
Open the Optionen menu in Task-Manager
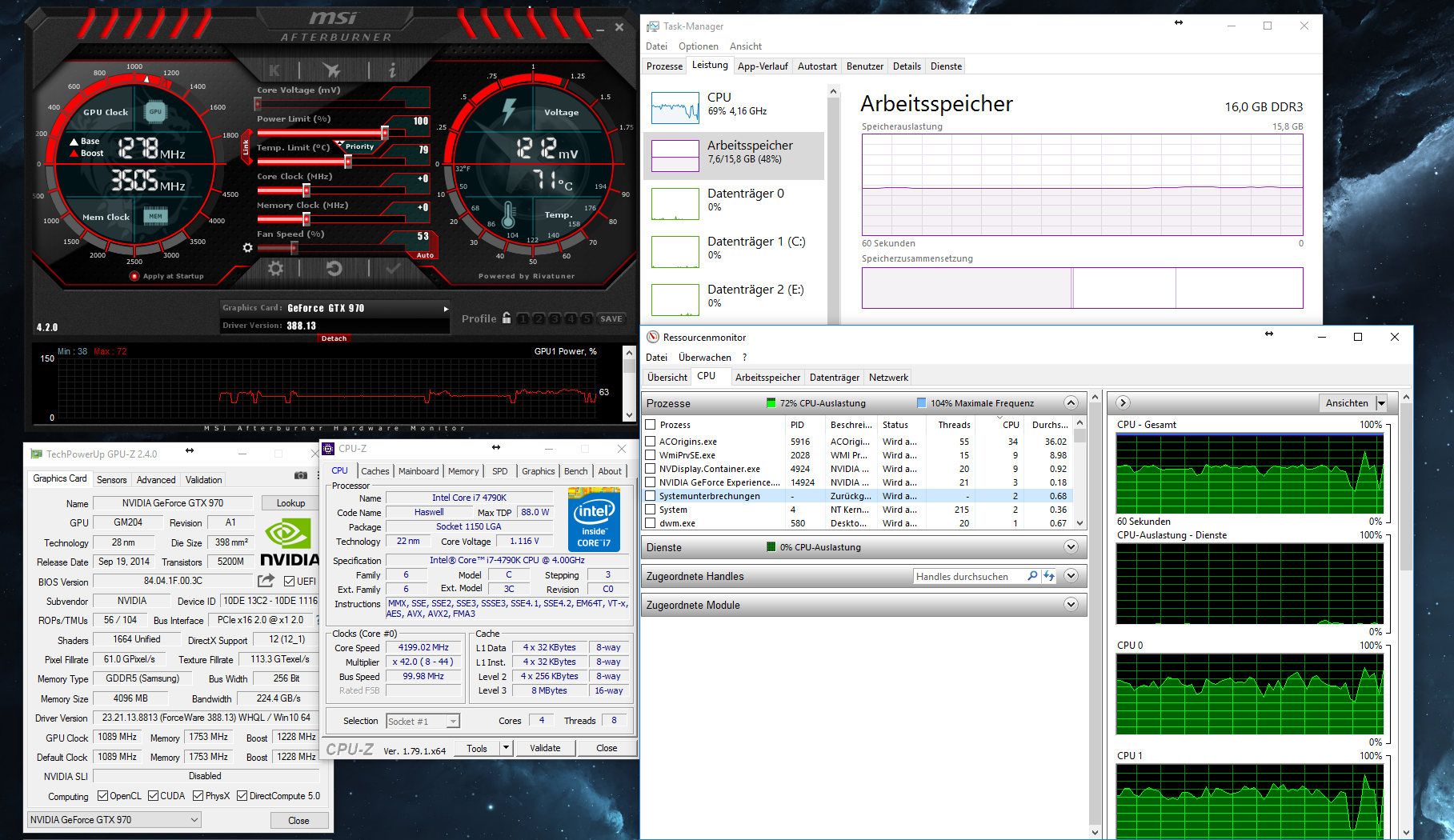699,46
